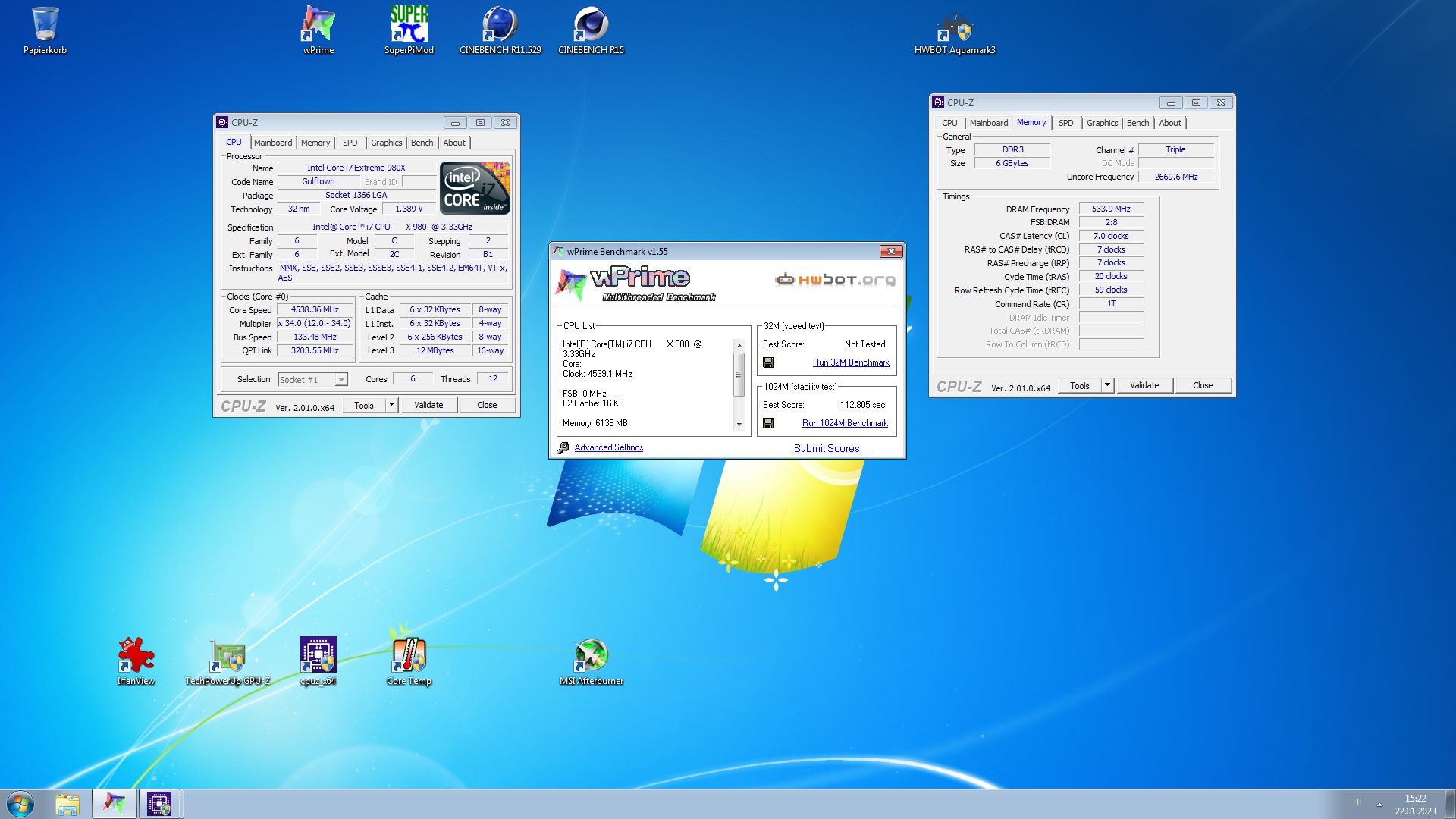Click the Close button in the left CPU-Z window
Image resolution: width=1456 pixels, height=819 pixels.
click(x=487, y=405)
